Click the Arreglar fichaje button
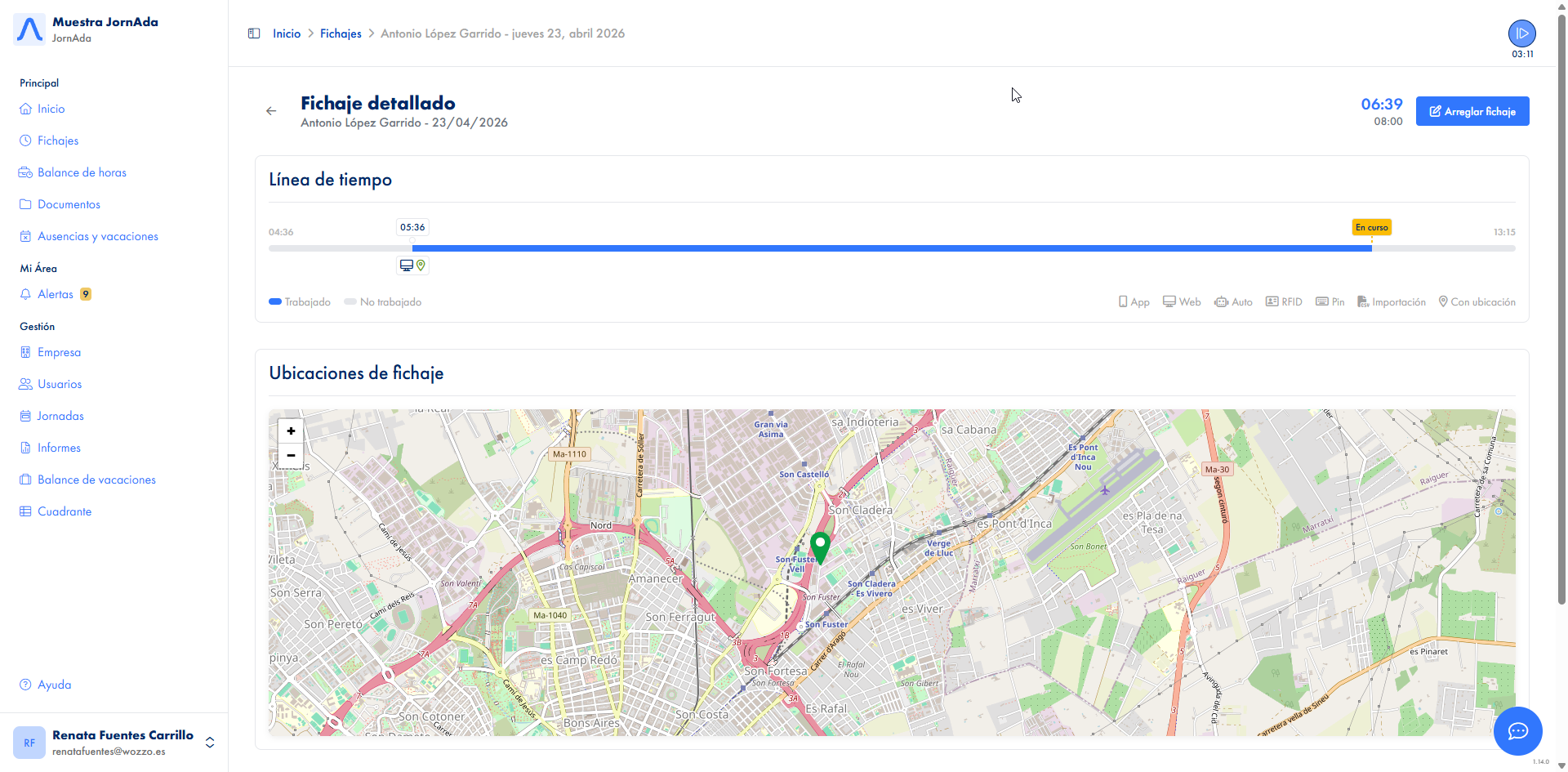The height and width of the screenshot is (772, 1568). click(1472, 111)
